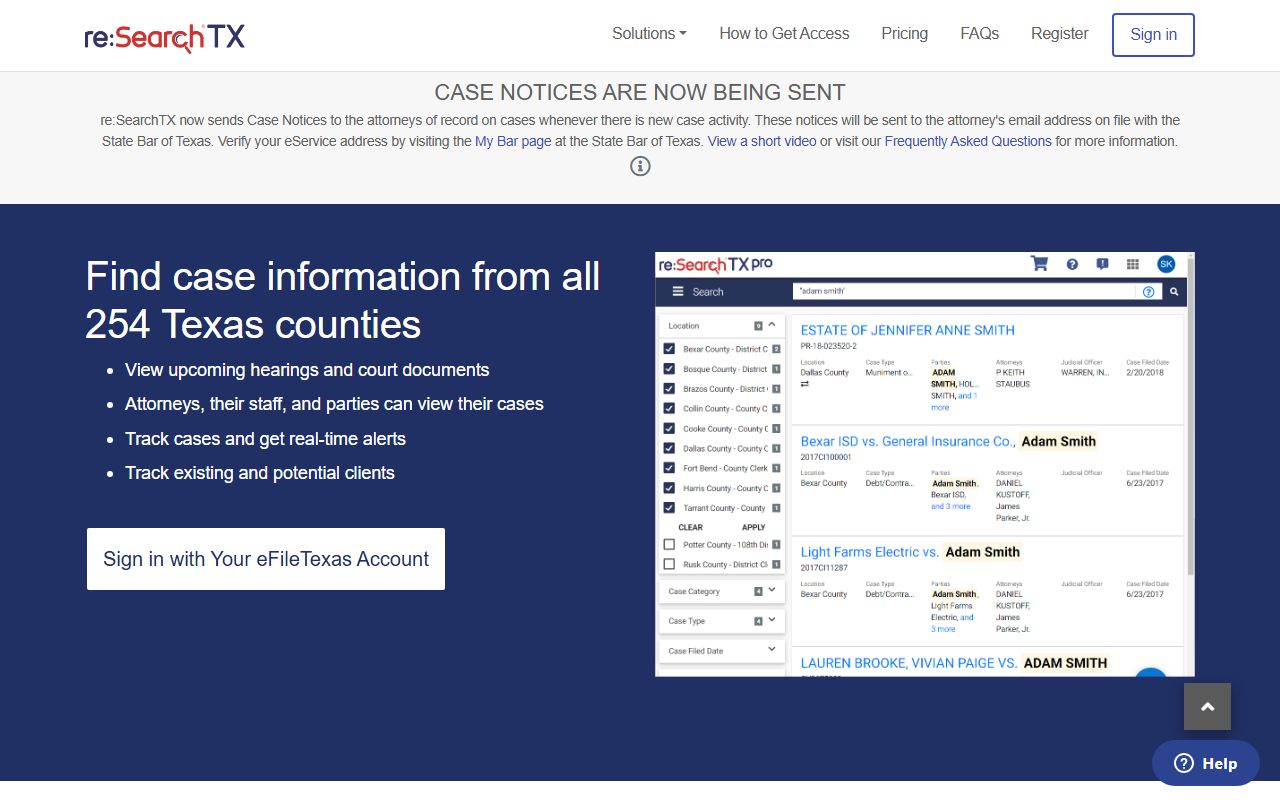This screenshot has height=800, width=1280.
Task: Click the PR-18-023520-2 case number
Action: click(x=828, y=346)
